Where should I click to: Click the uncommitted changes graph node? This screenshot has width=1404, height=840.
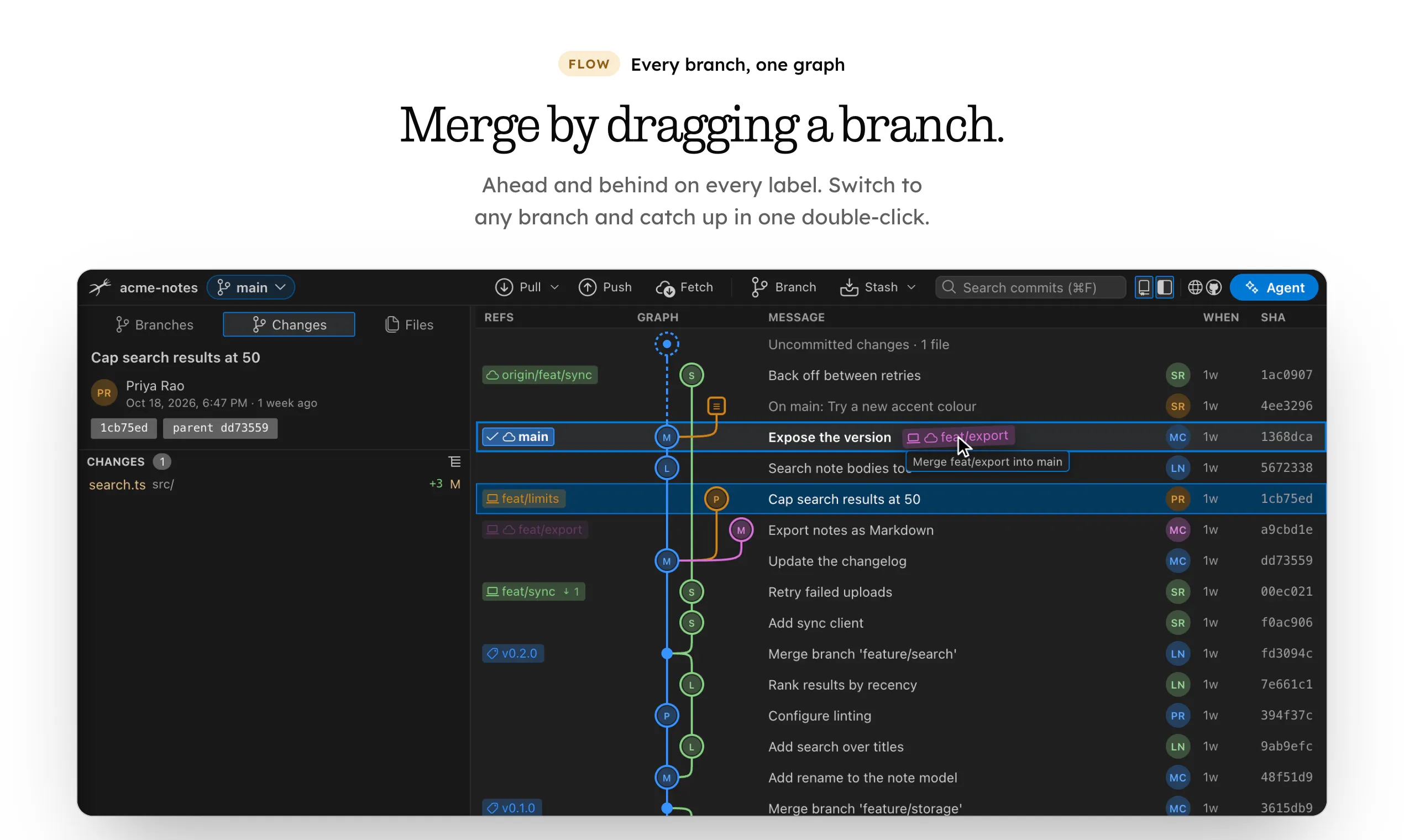667,344
